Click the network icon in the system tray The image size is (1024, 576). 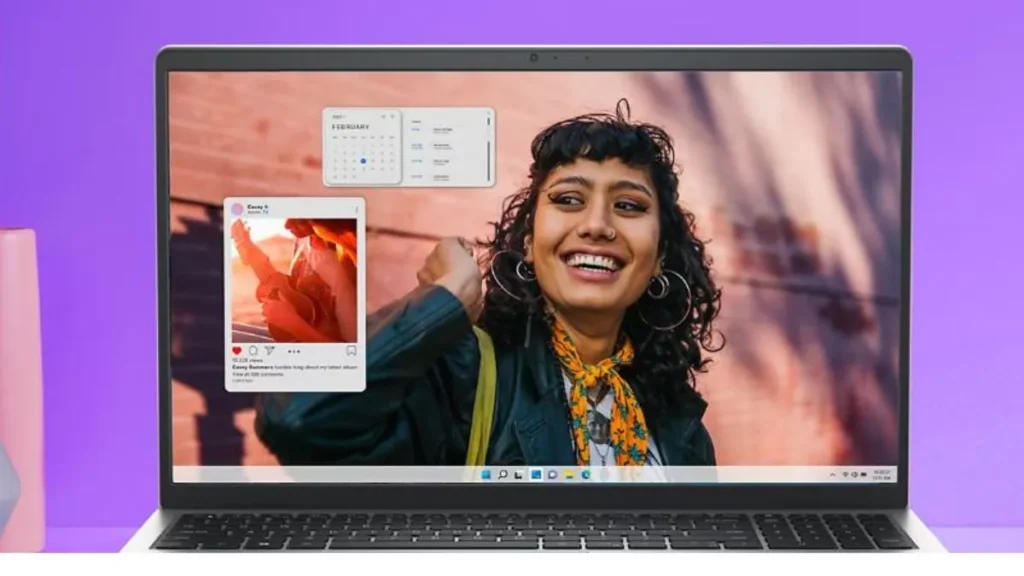(846, 474)
